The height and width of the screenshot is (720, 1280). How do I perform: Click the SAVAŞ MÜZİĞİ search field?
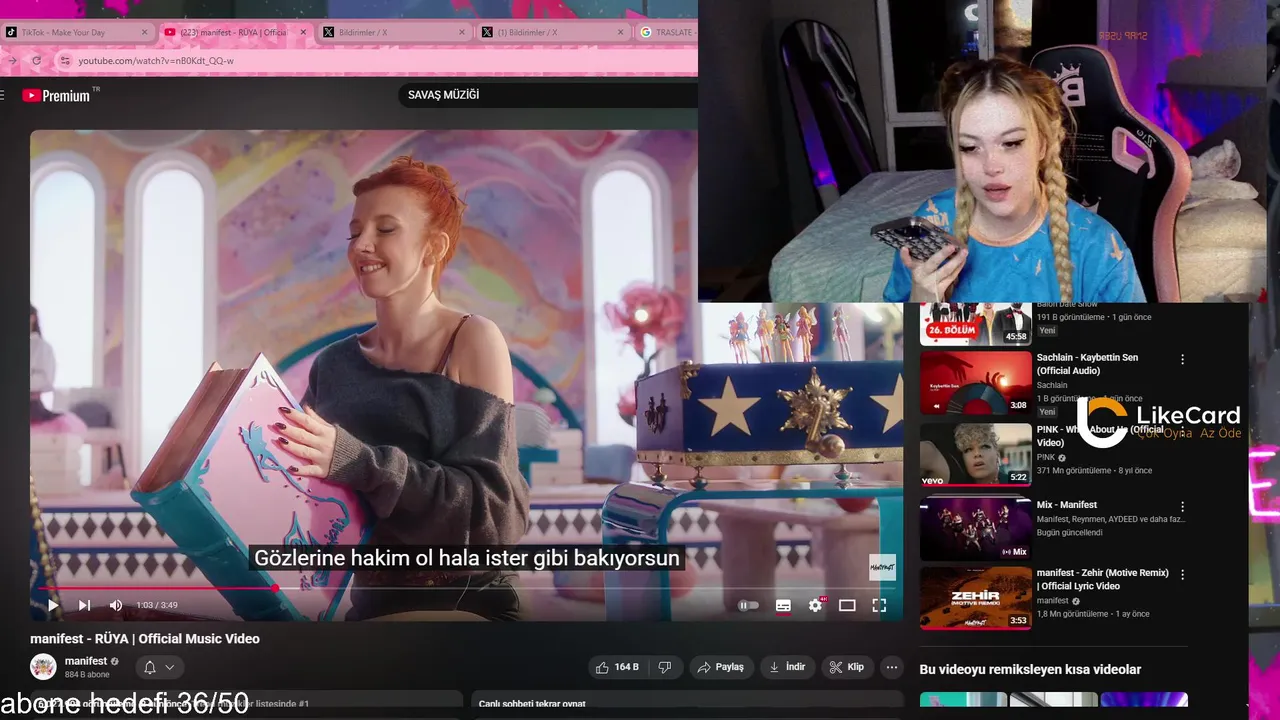548,95
